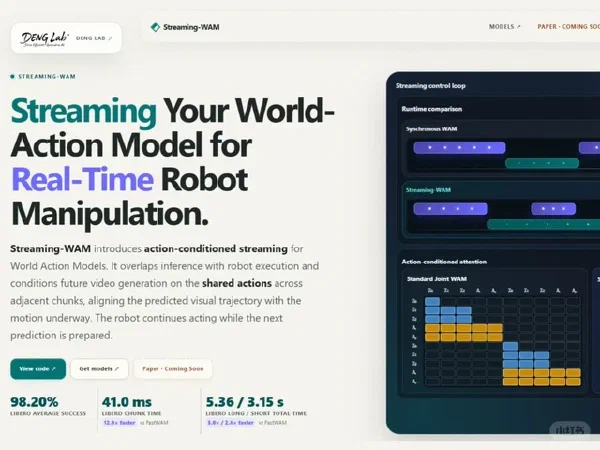600x450 pixels.
Task: Open the DENG LAB external link
Action: (94, 38)
